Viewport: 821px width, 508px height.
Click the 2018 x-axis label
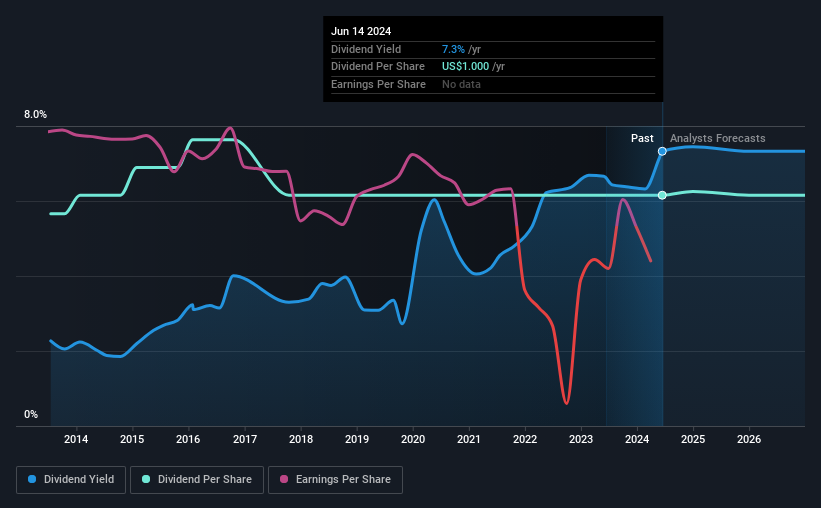point(301,439)
